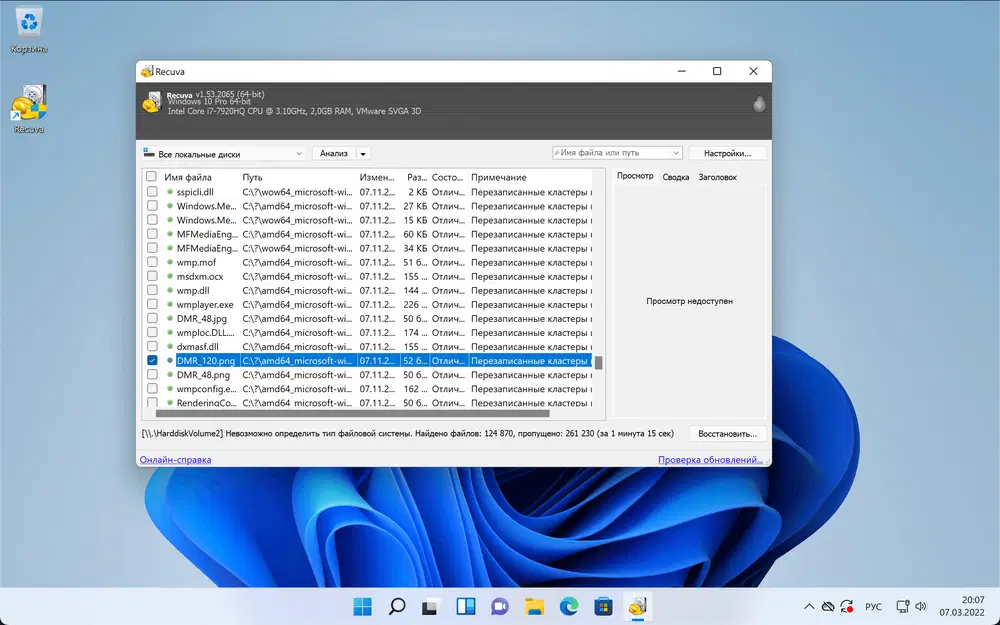
Task: Check the box for wmplayer.exe
Action: tap(152, 304)
